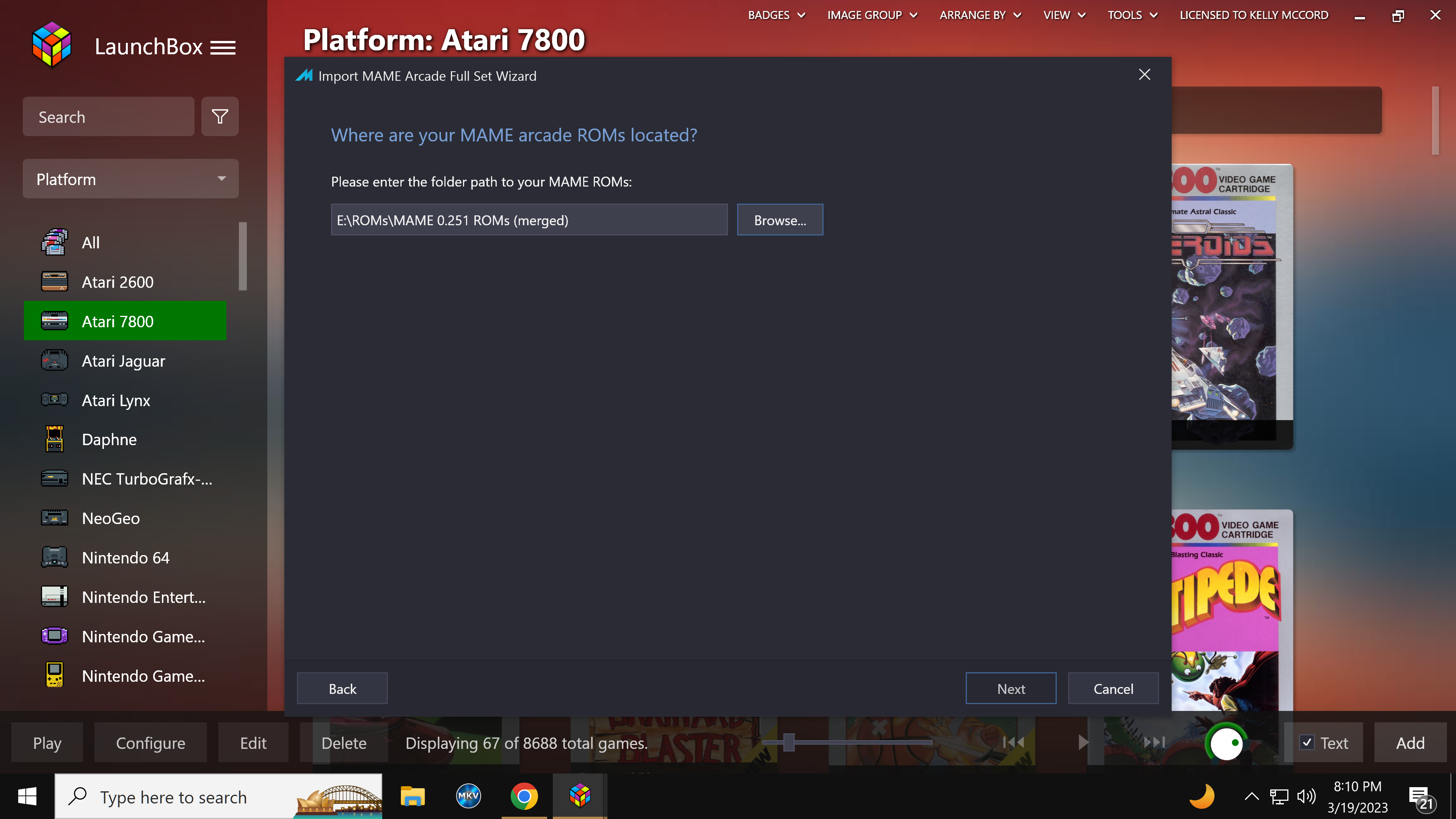The image size is (1456, 819).
Task: Click the Delete button
Action: 344,743
